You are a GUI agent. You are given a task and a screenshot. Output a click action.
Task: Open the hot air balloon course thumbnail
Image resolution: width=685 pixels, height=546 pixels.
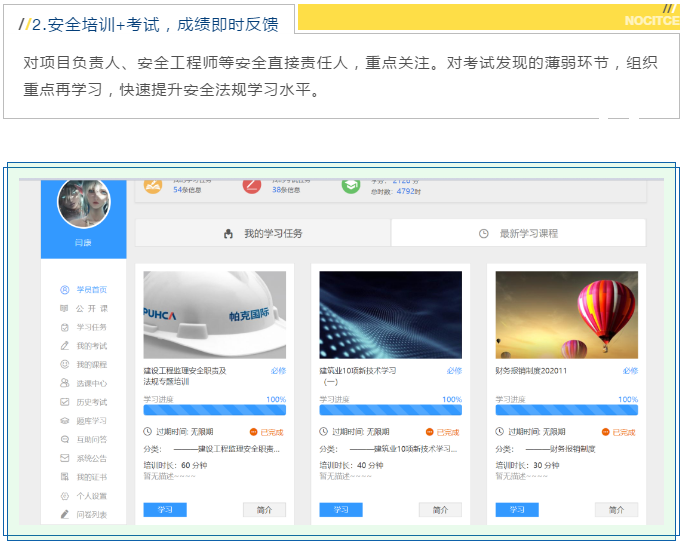point(566,315)
